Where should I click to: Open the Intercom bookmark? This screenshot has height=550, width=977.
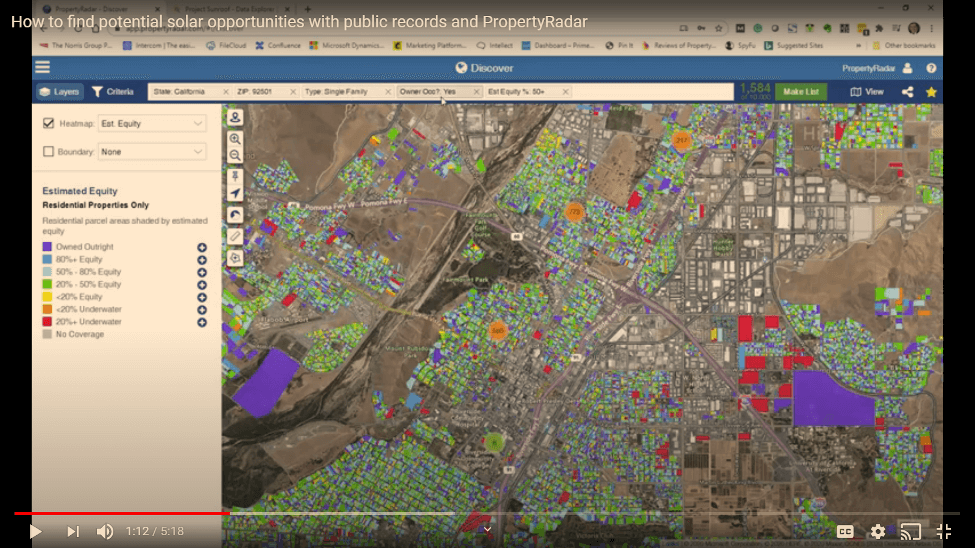pyautogui.click(x=161, y=45)
